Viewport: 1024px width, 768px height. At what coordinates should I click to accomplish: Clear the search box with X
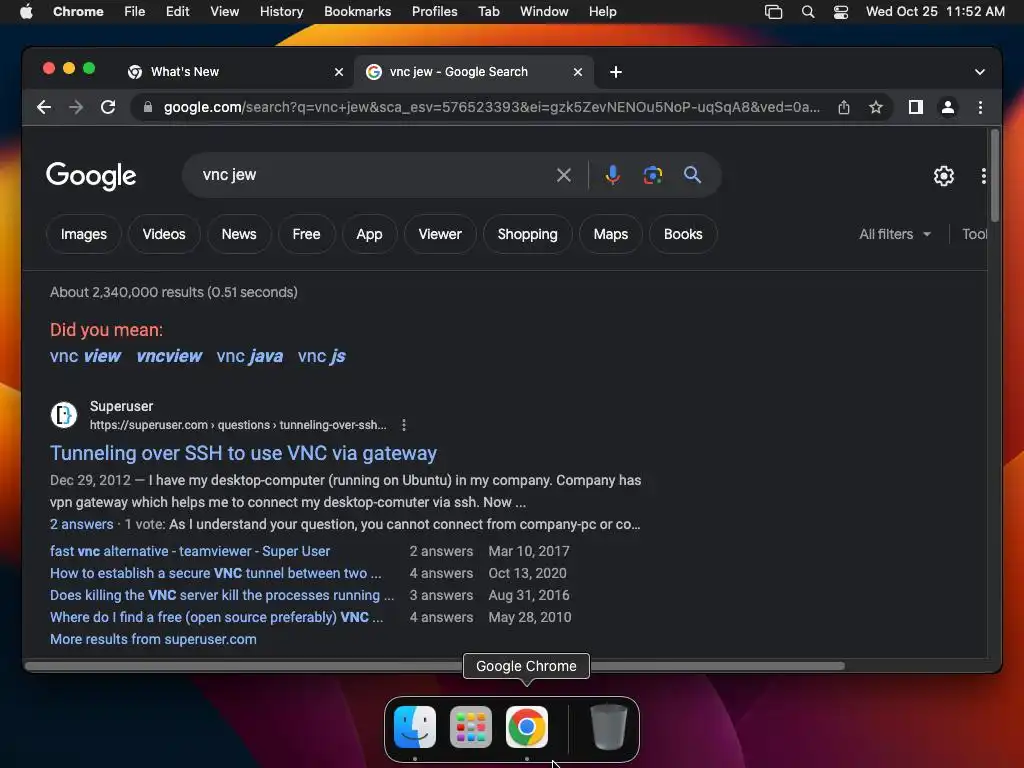pos(564,175)
